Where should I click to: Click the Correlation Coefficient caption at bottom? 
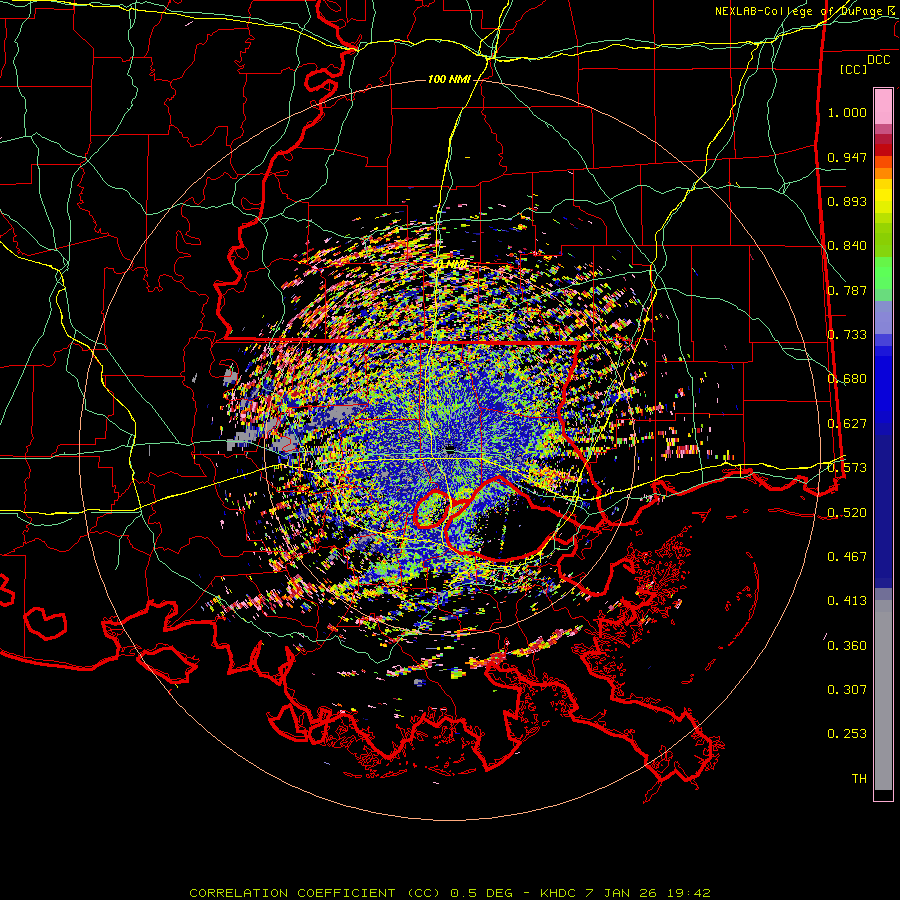pyautogui.click(x=450, y=893)
